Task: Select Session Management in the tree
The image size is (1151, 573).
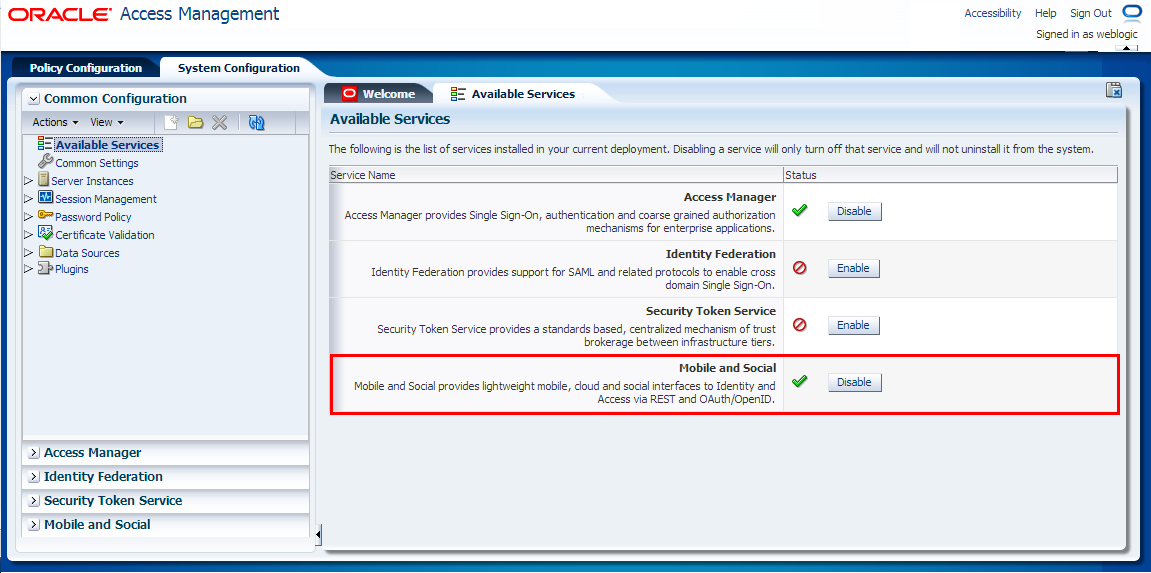Action: pos(106,199)
